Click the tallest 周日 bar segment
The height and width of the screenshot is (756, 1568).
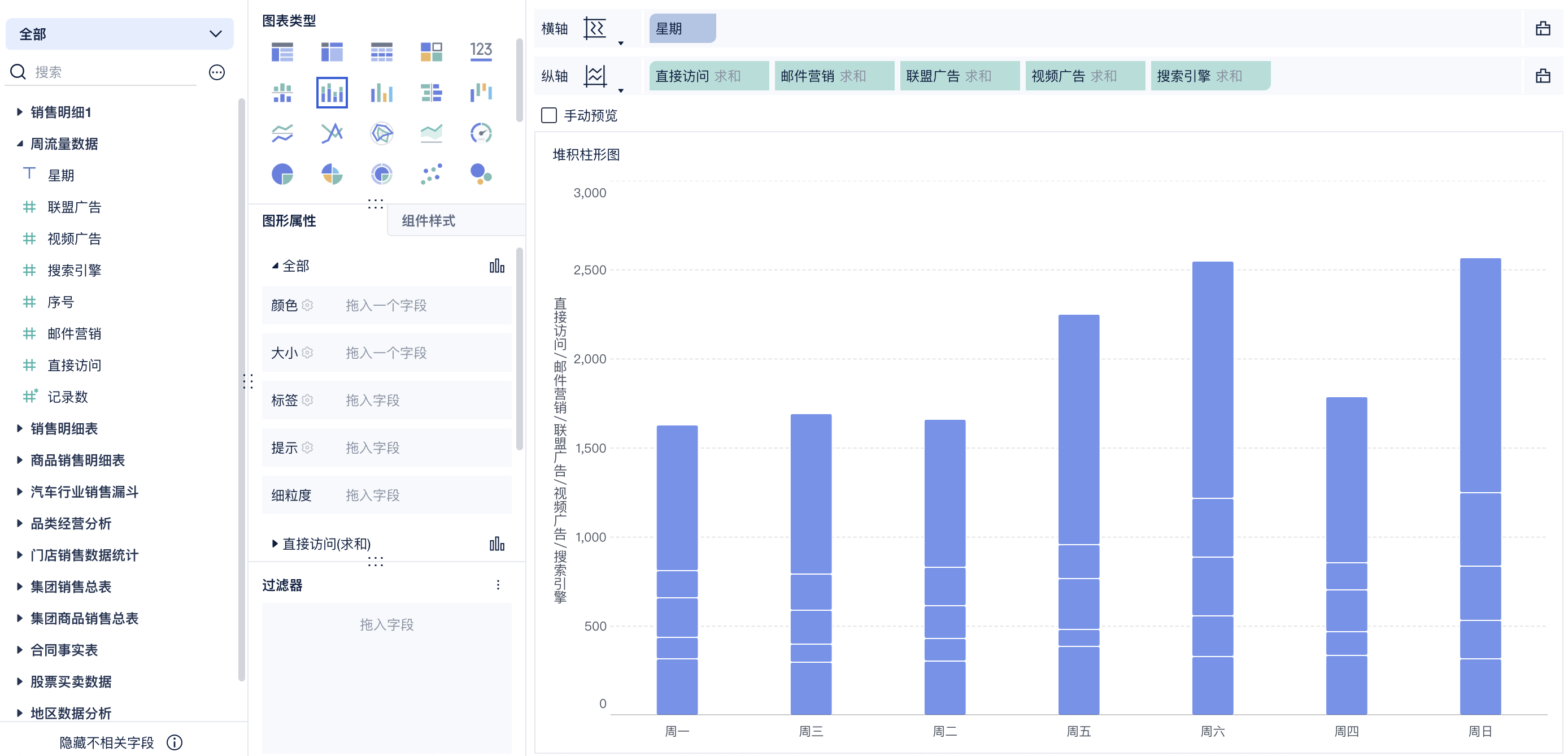coord(1480,375)
